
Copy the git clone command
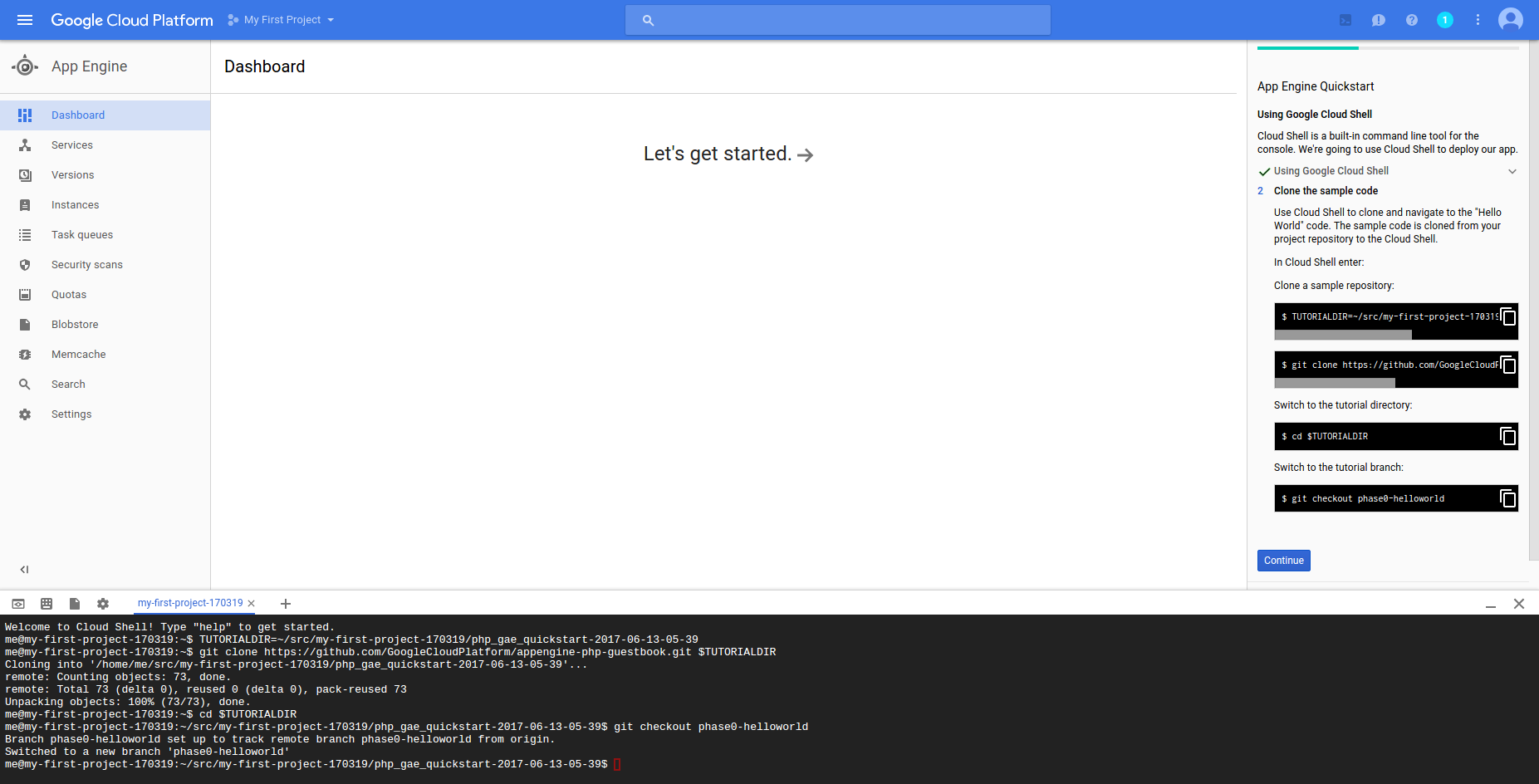[x=1508, y=365]
